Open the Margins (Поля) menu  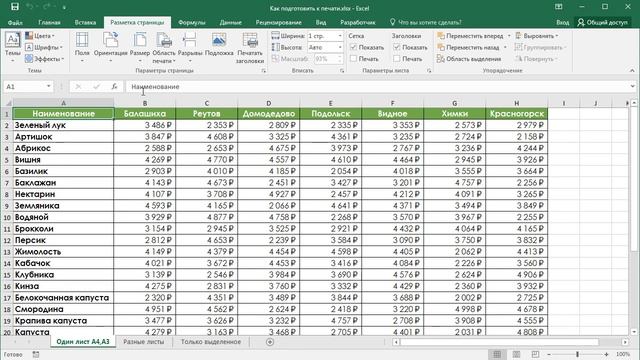point(82,47)
